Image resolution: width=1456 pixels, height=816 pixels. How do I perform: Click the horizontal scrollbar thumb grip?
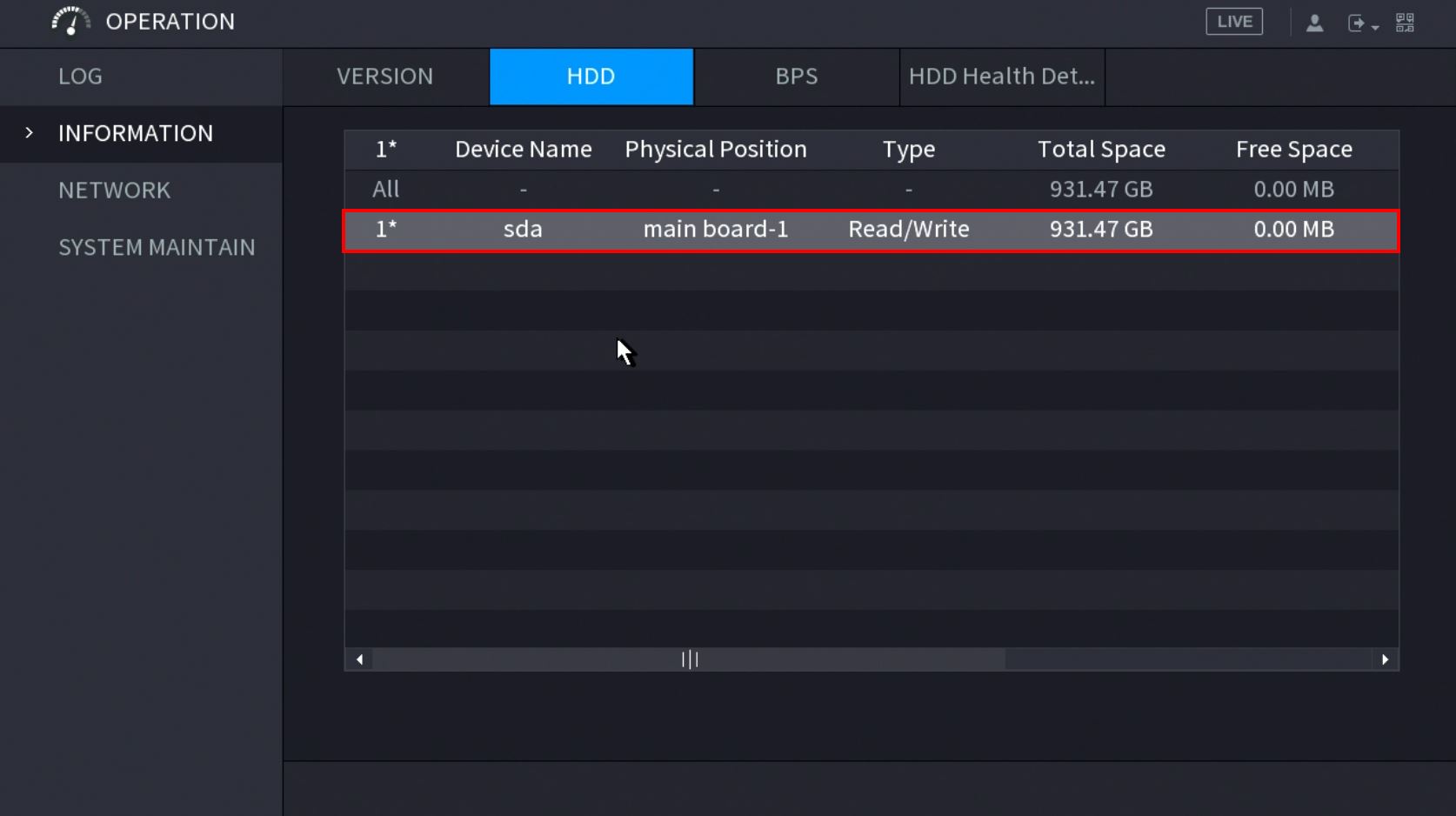point(690,659)
